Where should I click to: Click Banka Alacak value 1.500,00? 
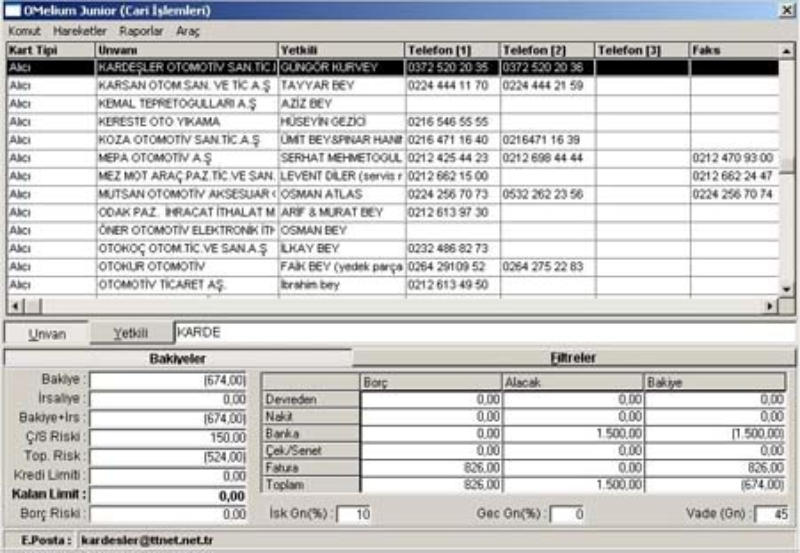573,433
